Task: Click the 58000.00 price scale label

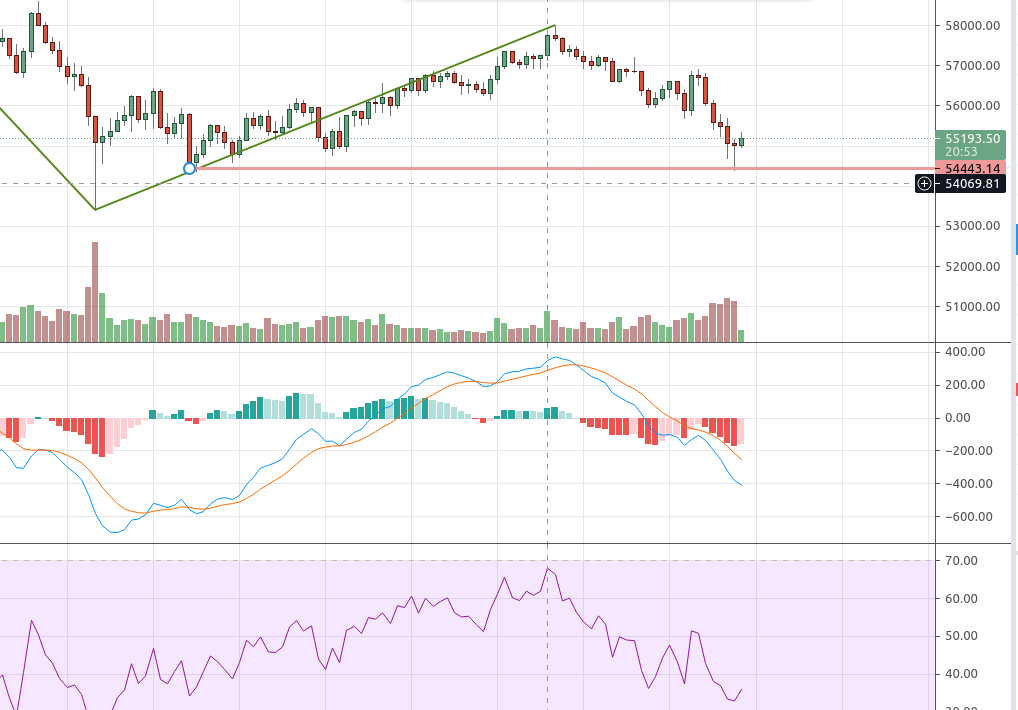Action: click(973, 26)
